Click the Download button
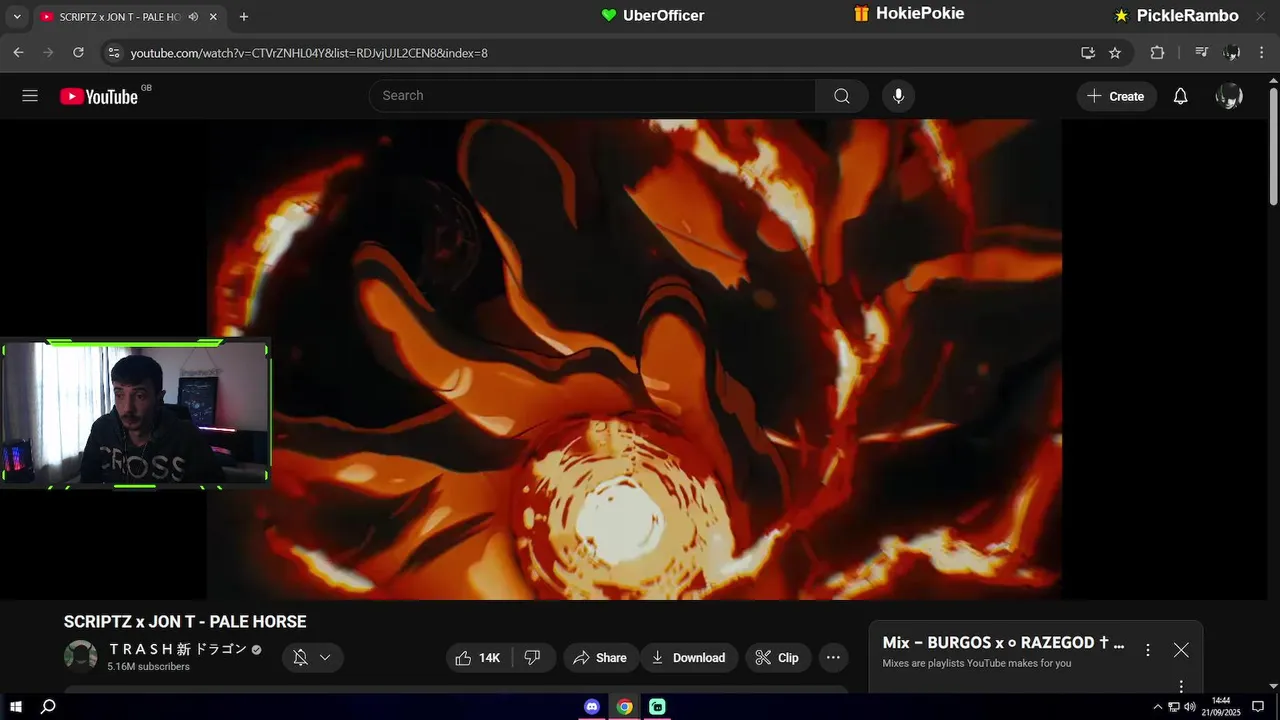Image resolution: width=1280 pixels, height=720 pixels. 689,658
